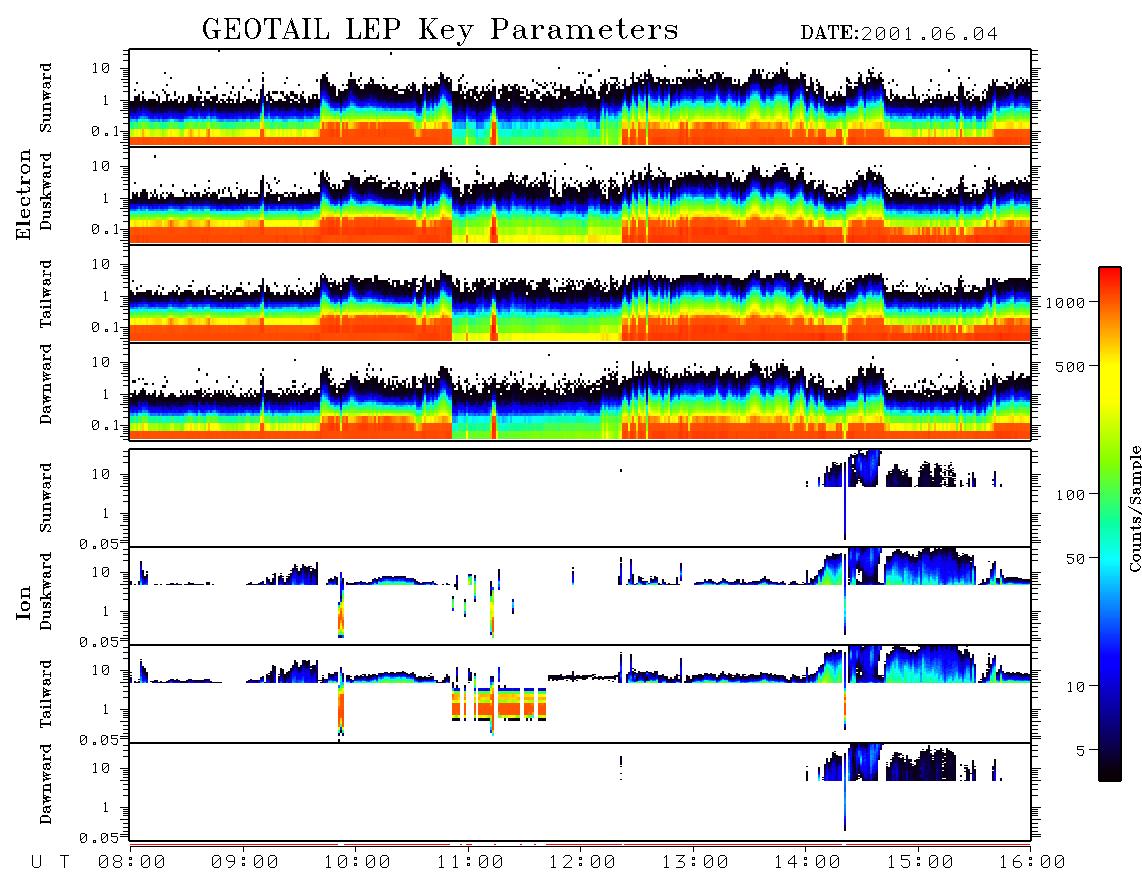Screen dimensions: 1142x880
Task: Click the "GEOTAIL LEP Key Parameters" title
Action: (440, 30)
